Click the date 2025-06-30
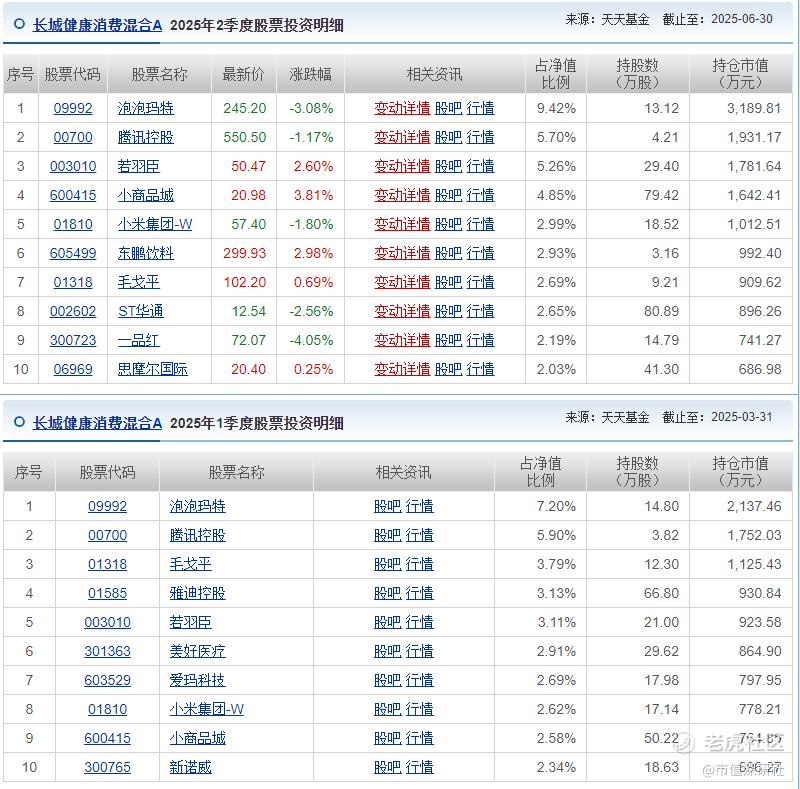This screenshot has height=789, width=800. (742, 19)
